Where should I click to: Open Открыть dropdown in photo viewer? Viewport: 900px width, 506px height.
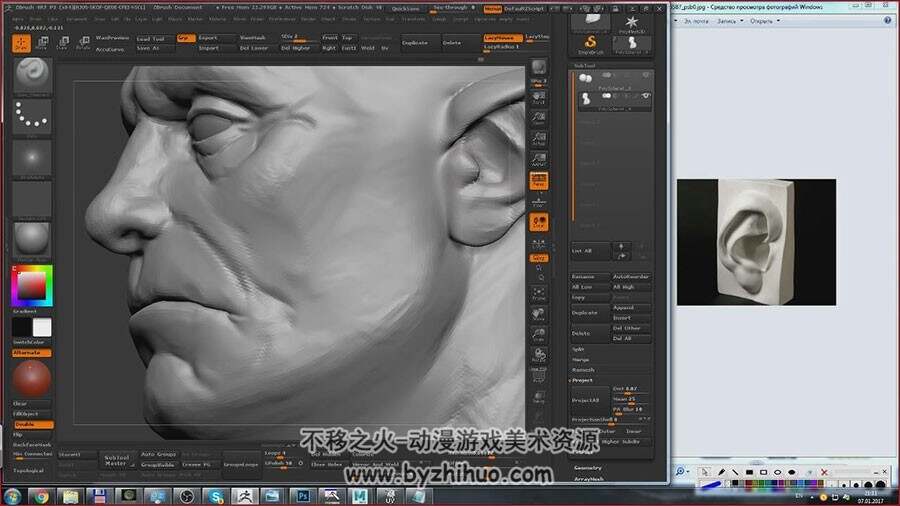pyautogui.click(x=765, y=21)
